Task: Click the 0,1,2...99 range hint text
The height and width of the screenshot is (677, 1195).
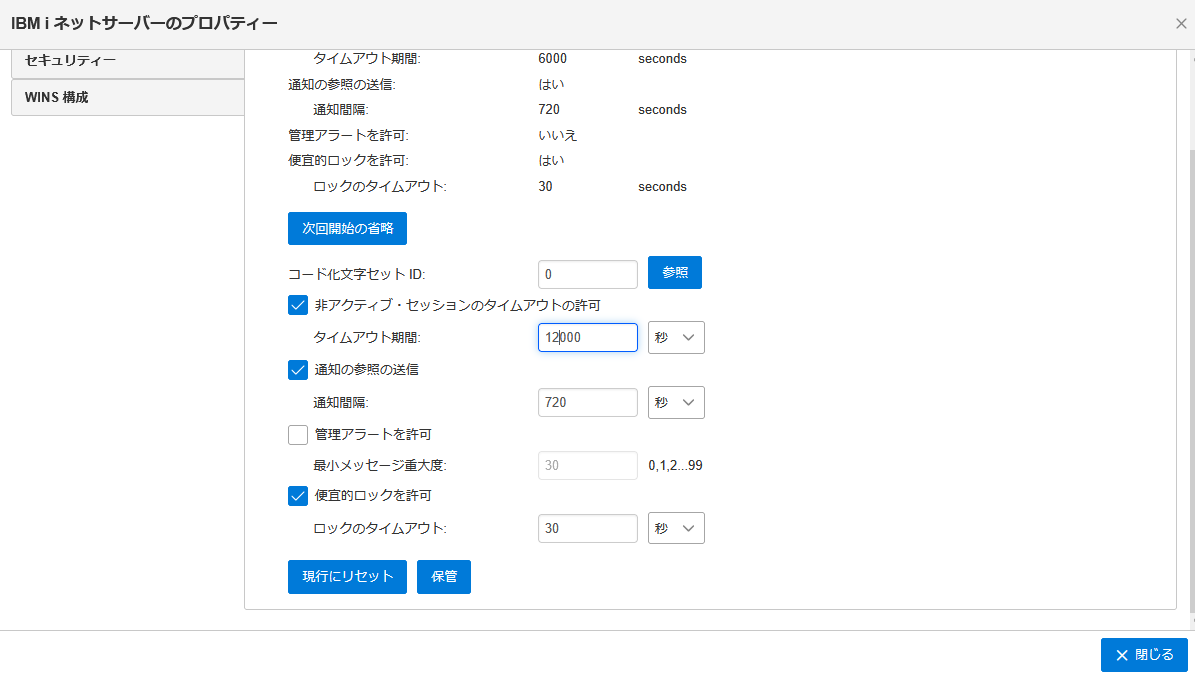Action: [x=675, y=466]
